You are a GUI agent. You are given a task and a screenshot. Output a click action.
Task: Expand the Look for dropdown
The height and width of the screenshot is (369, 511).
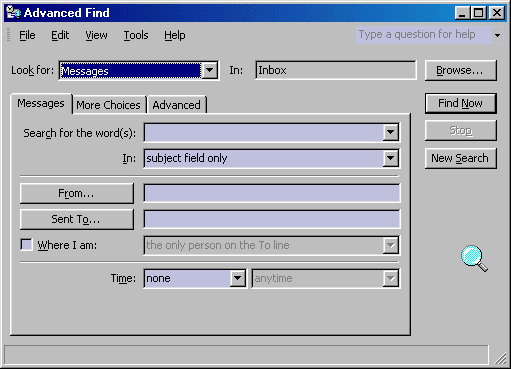[x=210, y=70]
